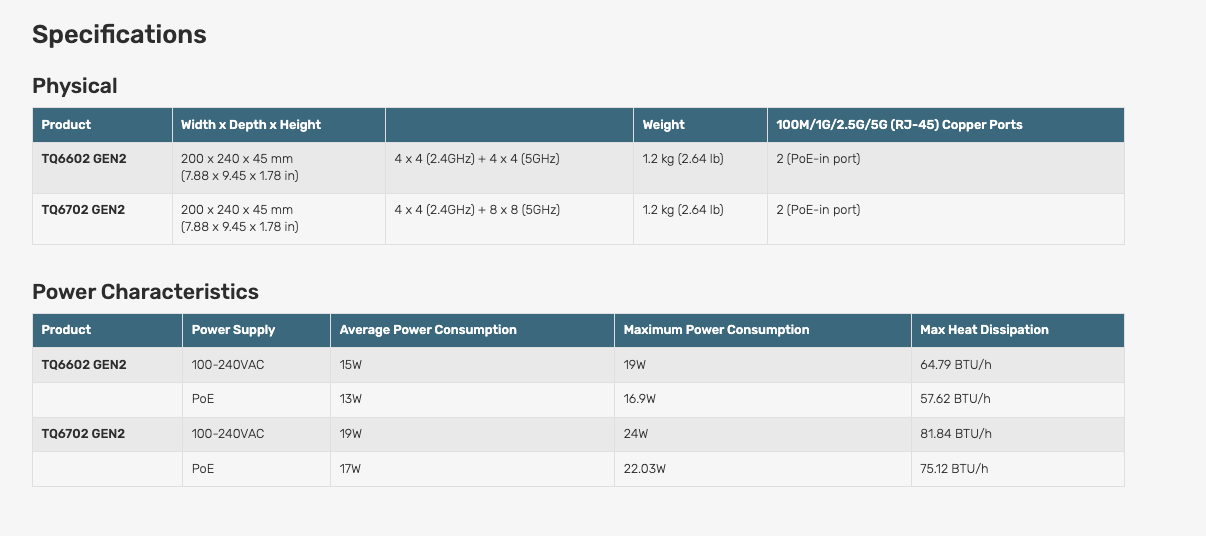
Task: Click the Width x Depth x Height column header
Action: pyautogui.click(x=251, y=125)
